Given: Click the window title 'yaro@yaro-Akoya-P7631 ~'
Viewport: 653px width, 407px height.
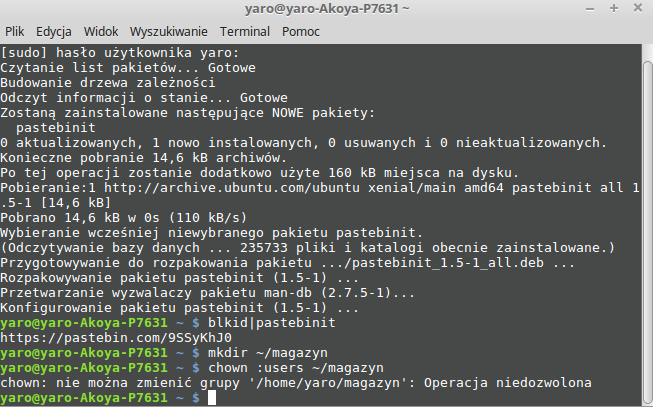Looking at the screenshot, I should click(327, 9).
